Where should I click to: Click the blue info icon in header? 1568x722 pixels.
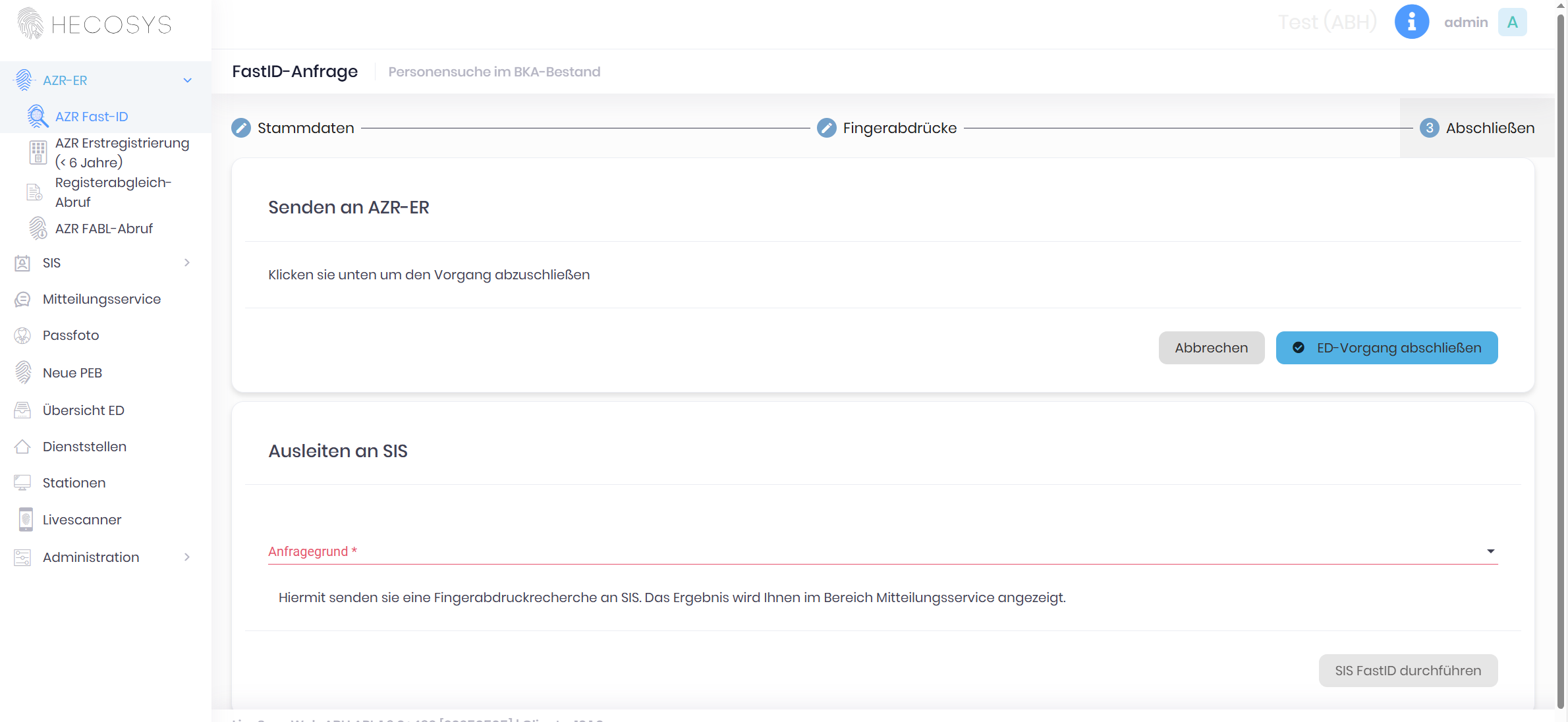click(1411, 22)
